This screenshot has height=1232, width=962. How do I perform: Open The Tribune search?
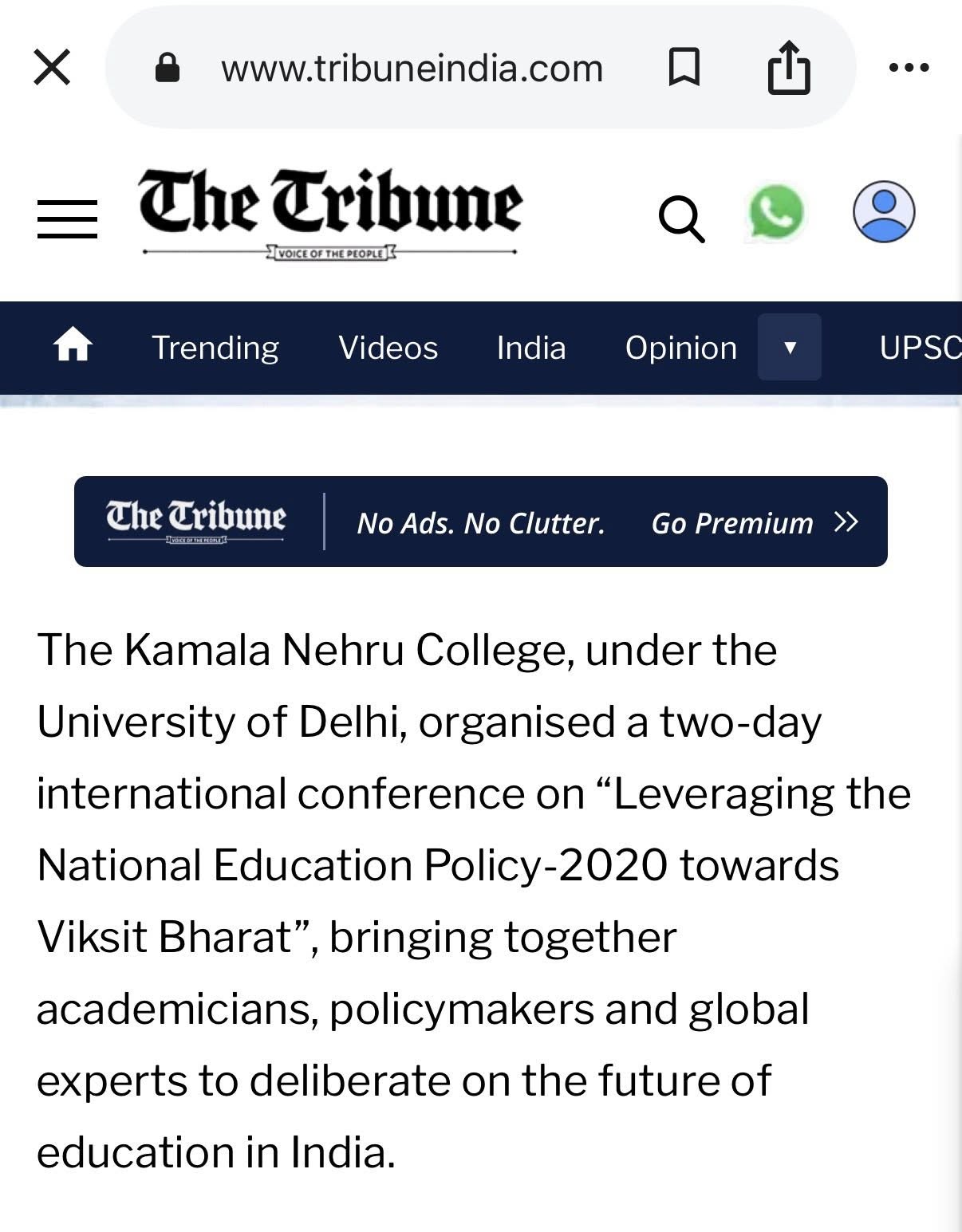click(x=681, y=218)
